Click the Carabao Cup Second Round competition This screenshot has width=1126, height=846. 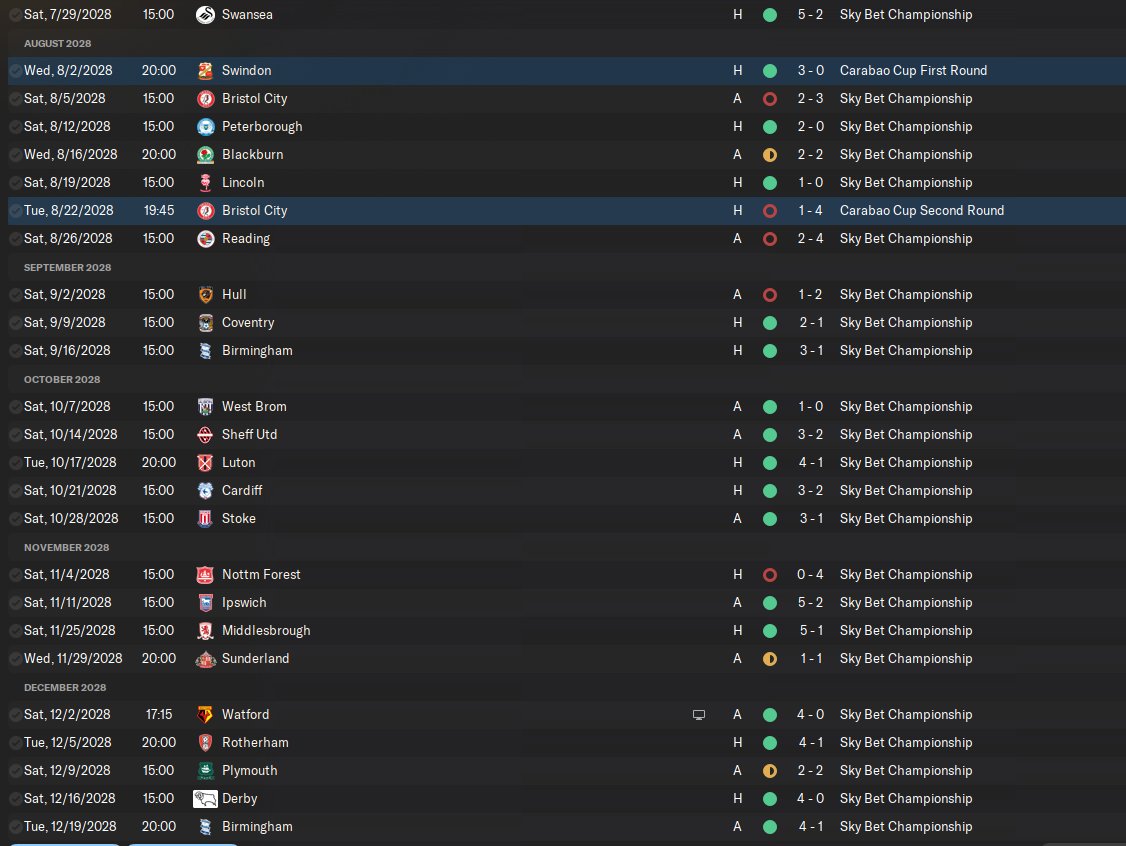tap(921, 211)
